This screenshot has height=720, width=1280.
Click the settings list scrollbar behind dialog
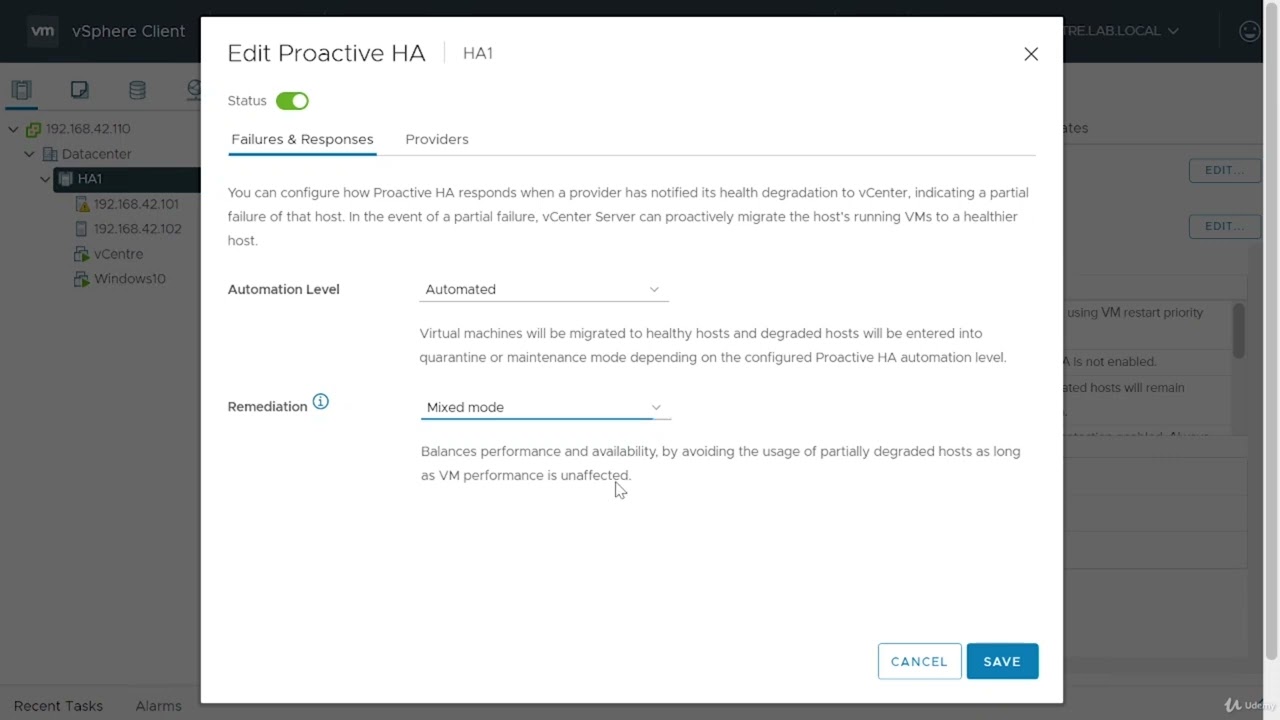tap(1239, 330)
